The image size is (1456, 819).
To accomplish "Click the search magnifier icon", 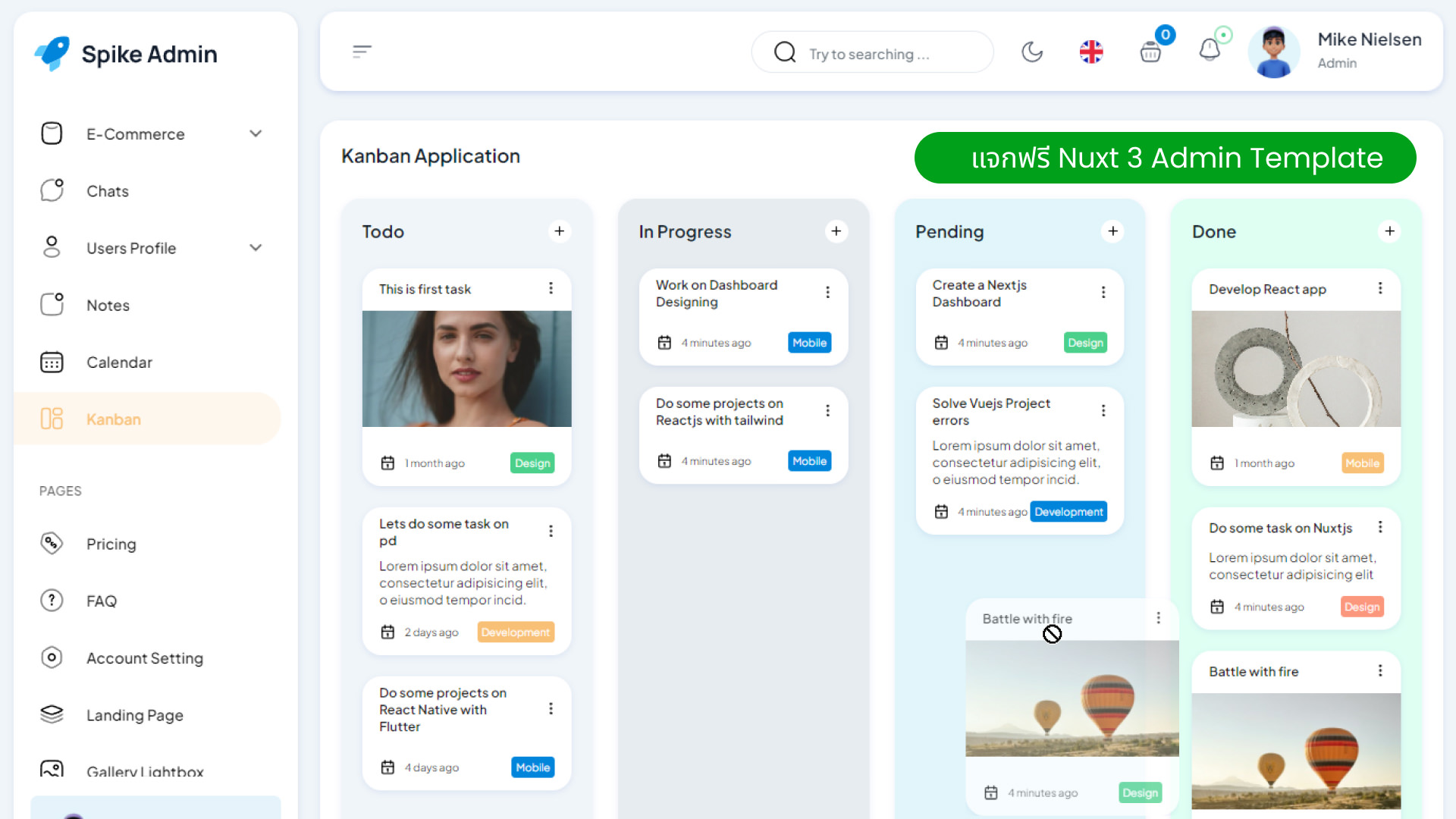I will tap(785, 52).
